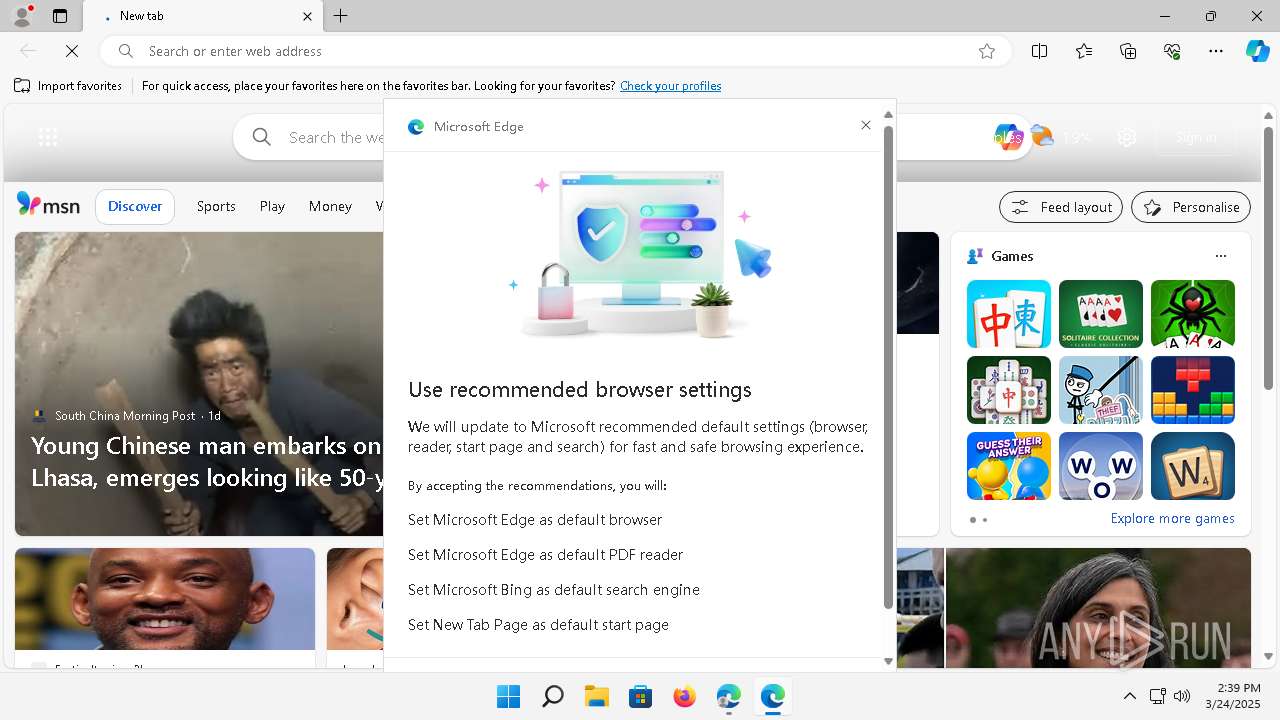Open Firefox from taskbar
The height and width of the screenshot is (720, 1280).
click(x=684, y=696)
